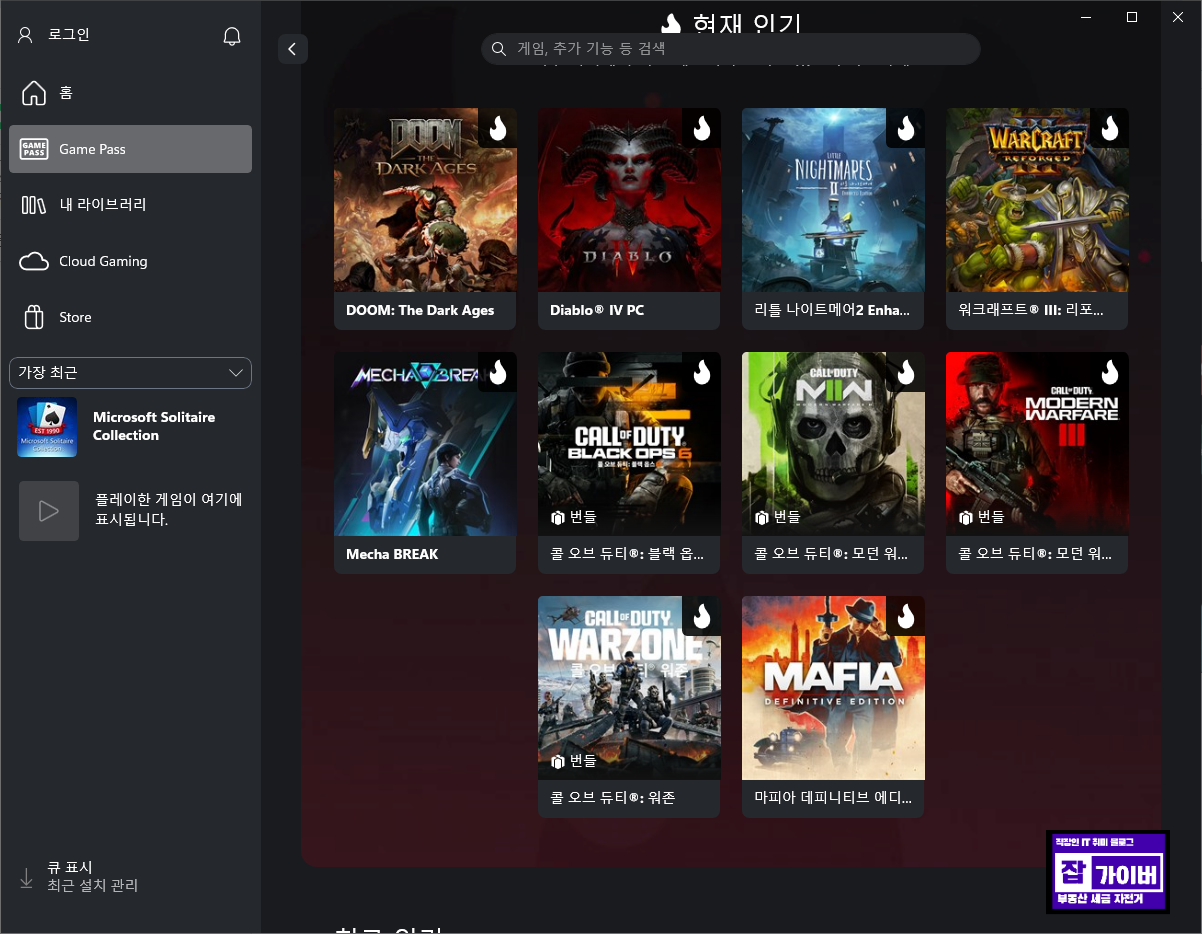Click the Game Pass badge icon
This screenshot has height=934, width=1202.
(34, 149)
